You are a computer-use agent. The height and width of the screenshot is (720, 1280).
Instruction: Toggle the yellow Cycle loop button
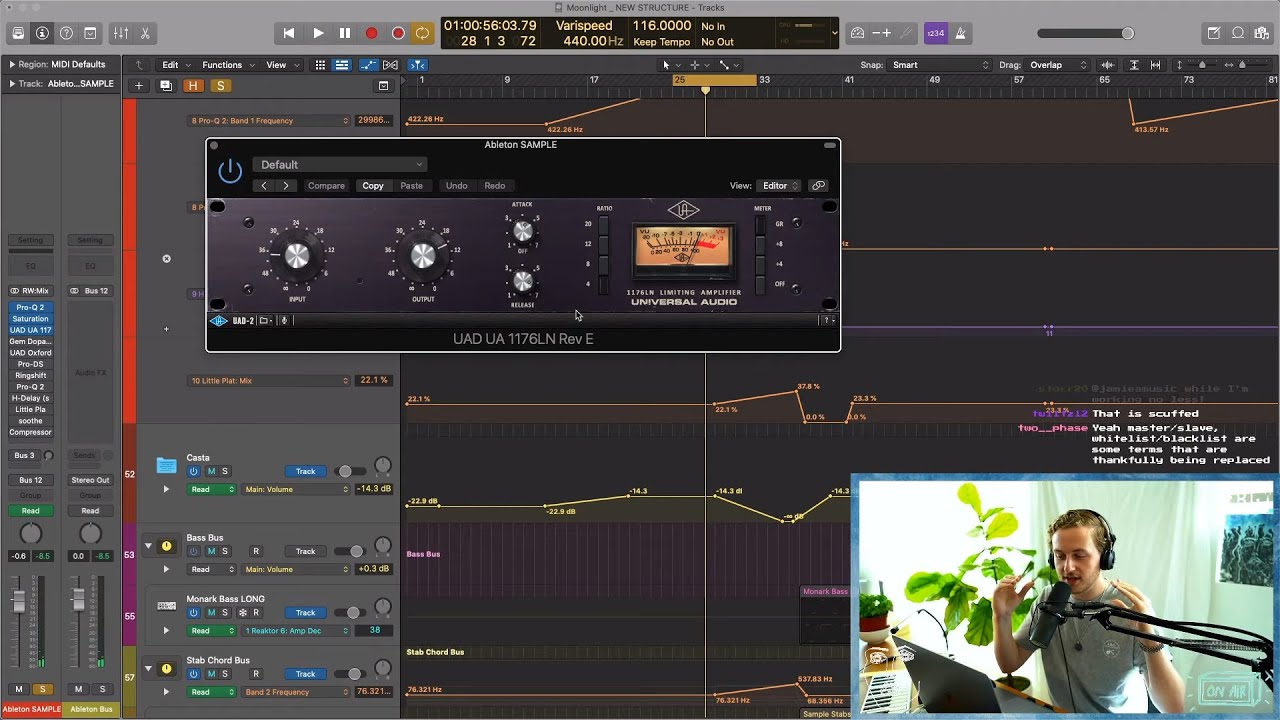click(x=423, y=33)
